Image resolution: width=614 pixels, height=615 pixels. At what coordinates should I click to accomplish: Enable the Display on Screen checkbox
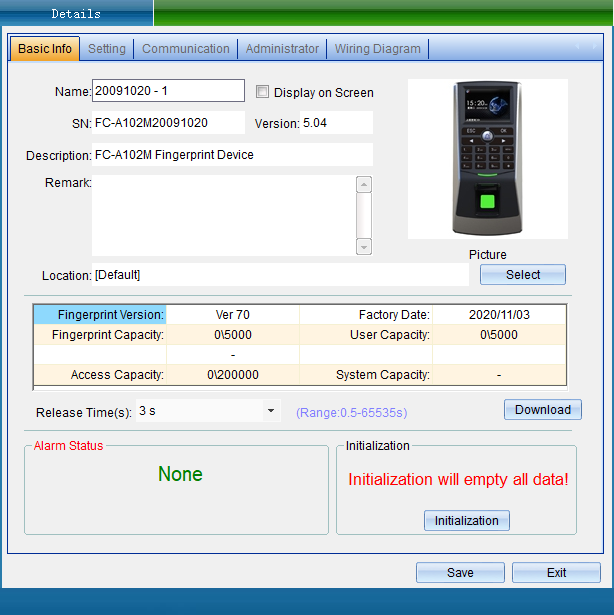pyautogui.click(x=262, y=92)
